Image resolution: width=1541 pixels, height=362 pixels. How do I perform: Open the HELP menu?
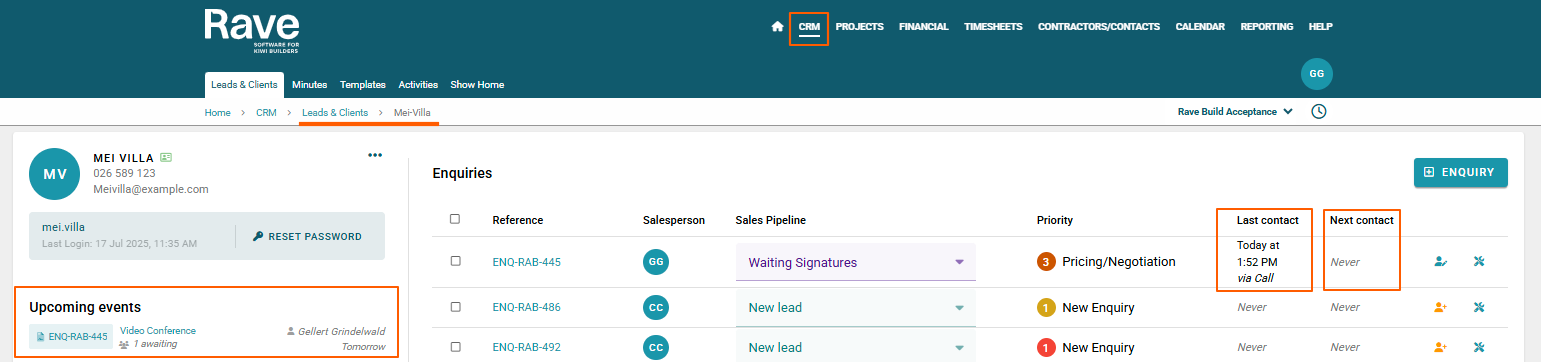[1320, 27]
